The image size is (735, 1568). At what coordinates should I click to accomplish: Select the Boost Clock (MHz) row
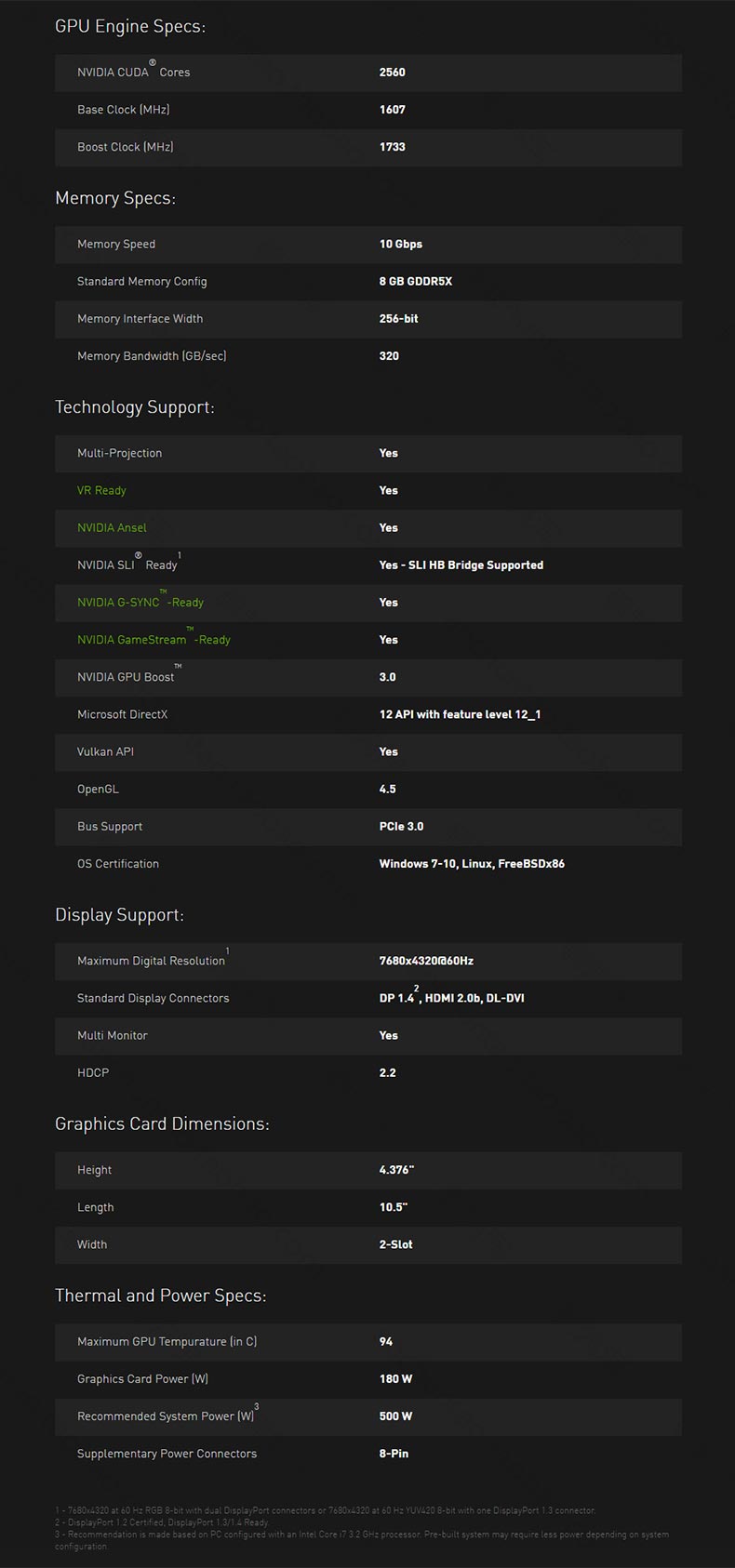(368, 147)
